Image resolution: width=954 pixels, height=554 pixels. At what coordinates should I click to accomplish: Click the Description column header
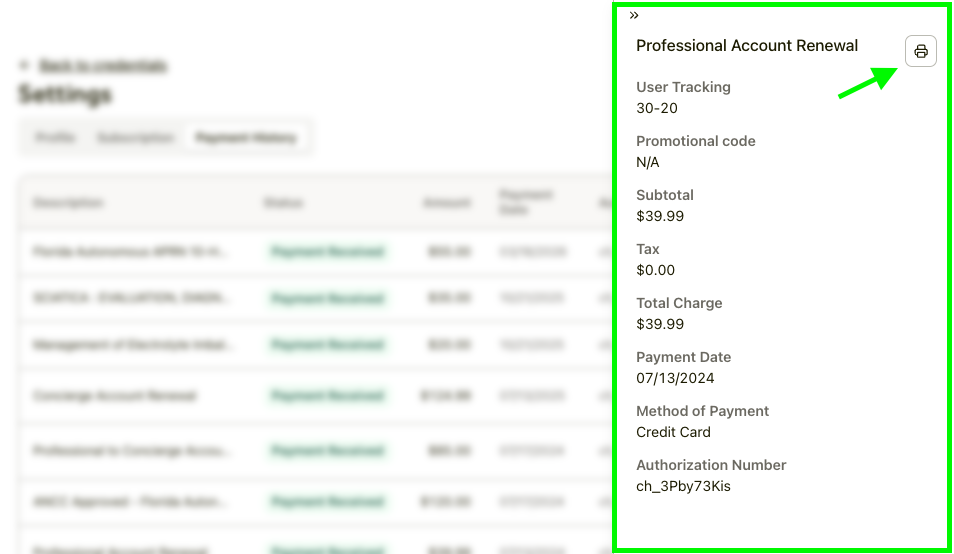(x=68, y=203)
